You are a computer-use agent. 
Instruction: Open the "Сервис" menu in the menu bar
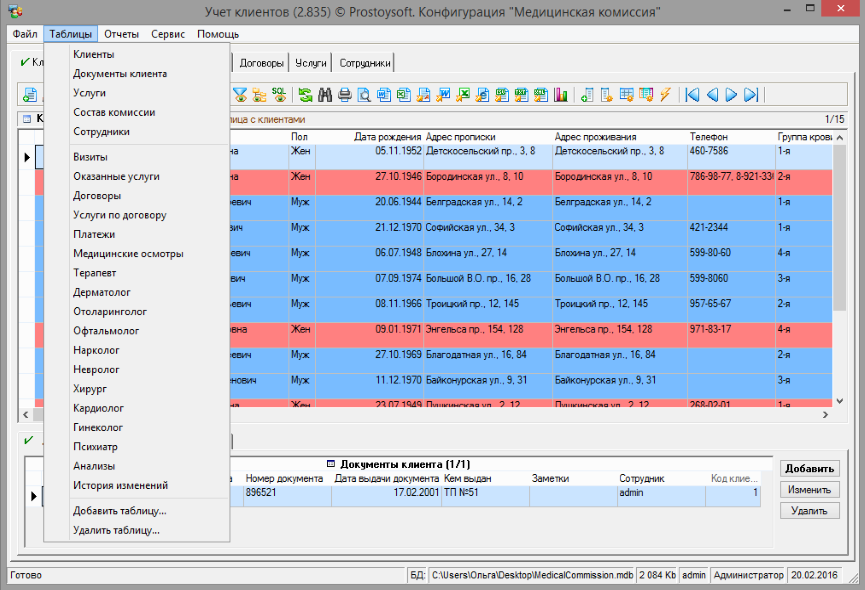(x=168, y=34)
